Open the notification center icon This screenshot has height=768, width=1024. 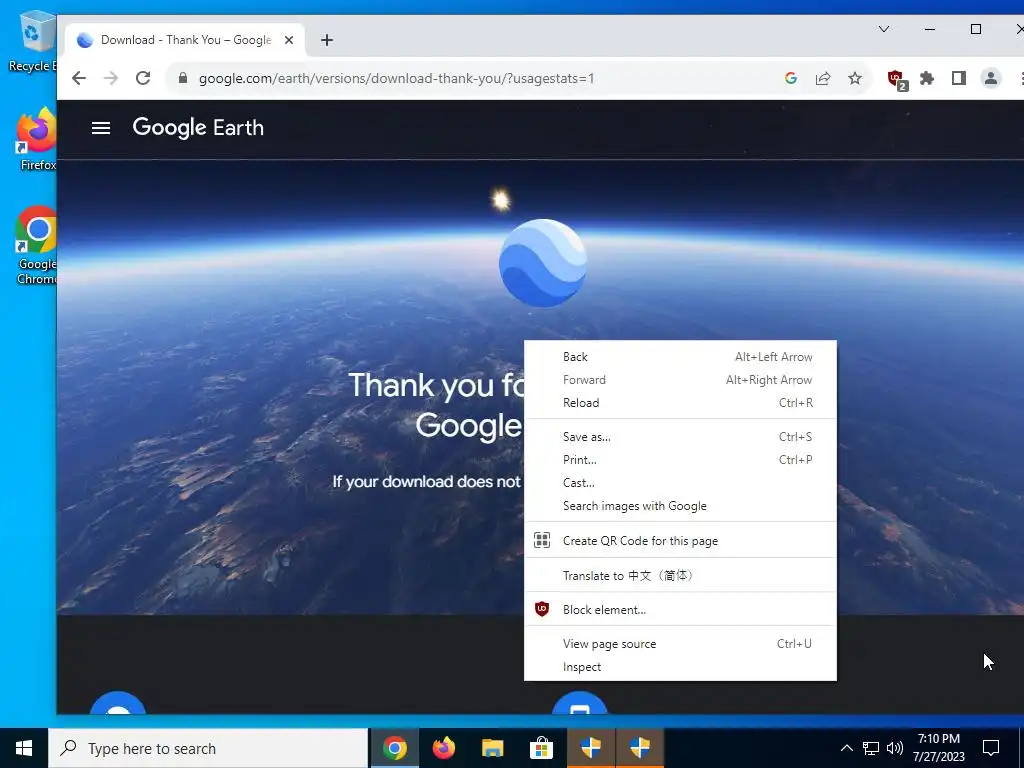(x=991, y=748)
